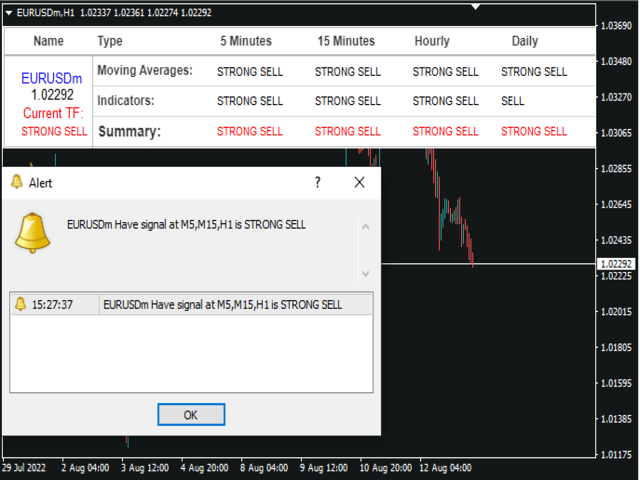Click the 1.02855 price axis label

coord(616,169)
